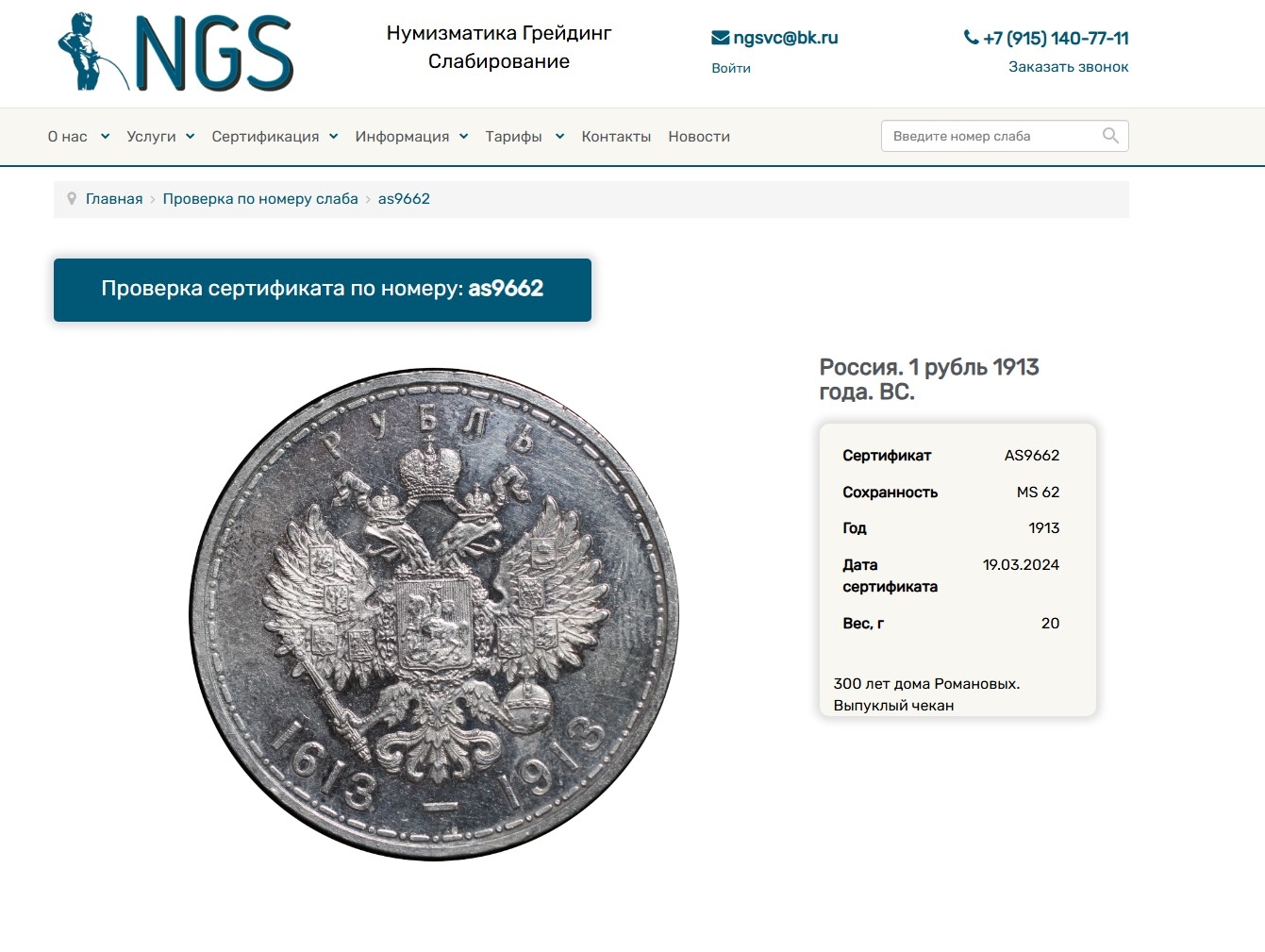Click the location pin breadcrumb icon
The height and width of the screenshot is (952, 1265).
click(x=72, y=199)
